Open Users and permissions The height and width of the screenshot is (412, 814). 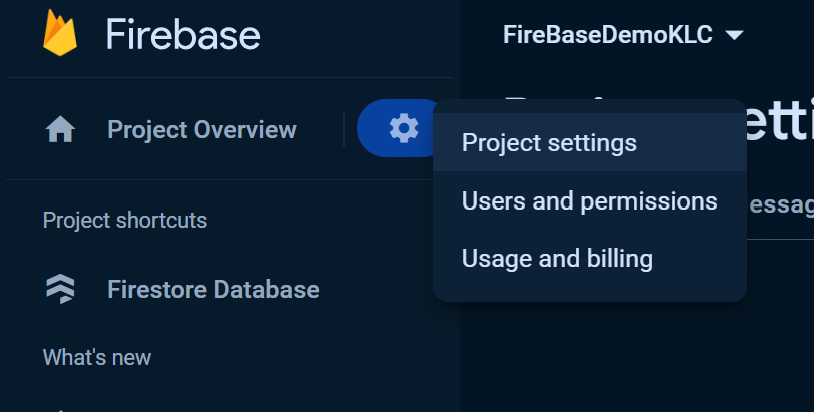point(589,201)
